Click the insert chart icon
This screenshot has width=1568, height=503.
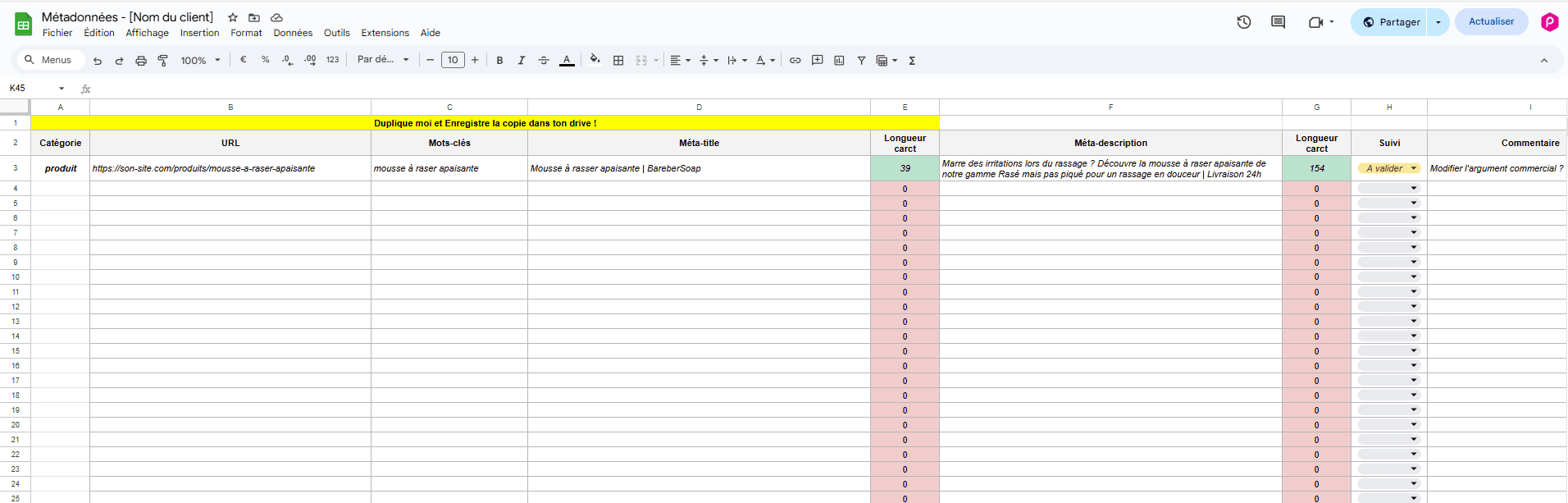tap(839, 60)
